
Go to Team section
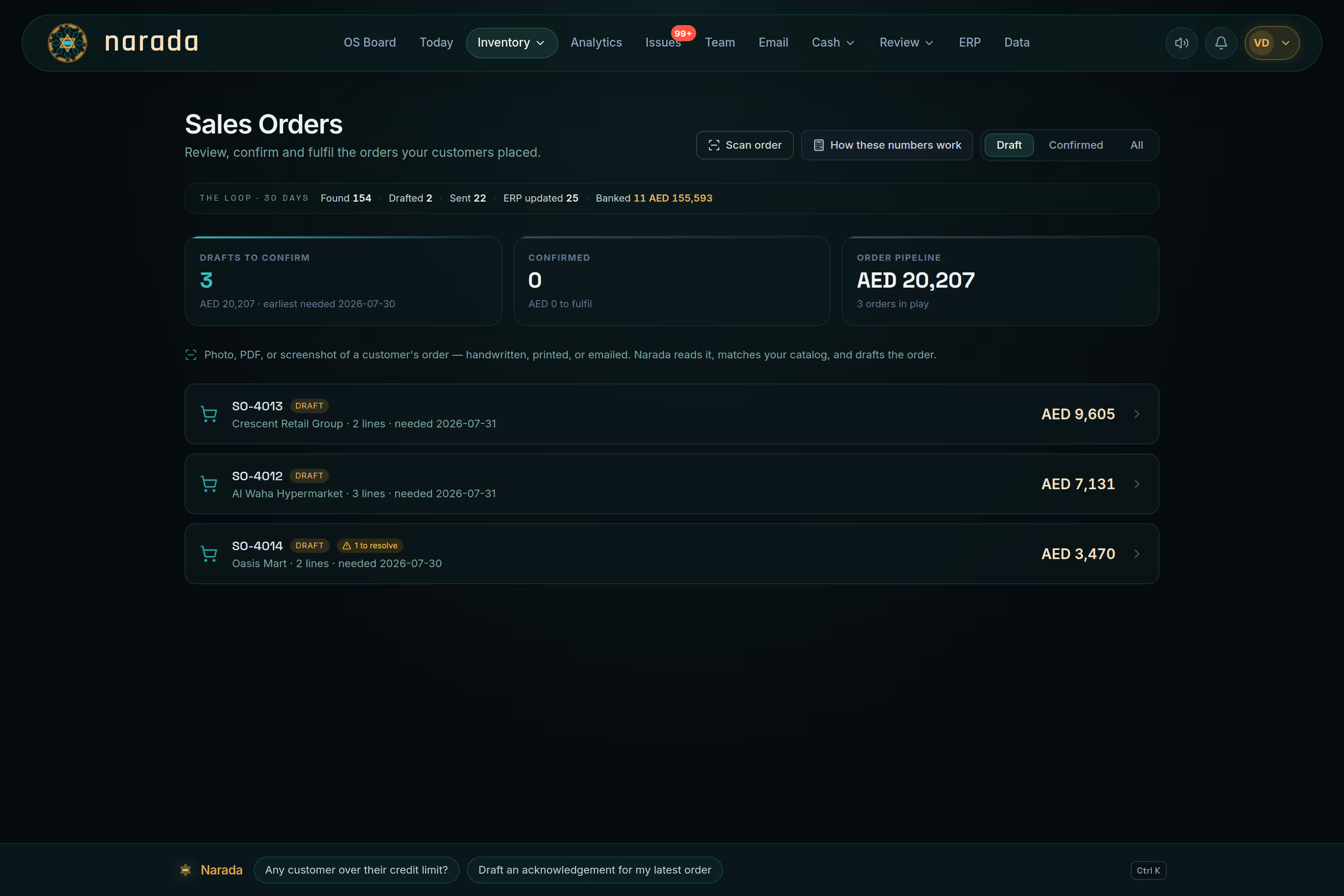[x=719, y=43]
